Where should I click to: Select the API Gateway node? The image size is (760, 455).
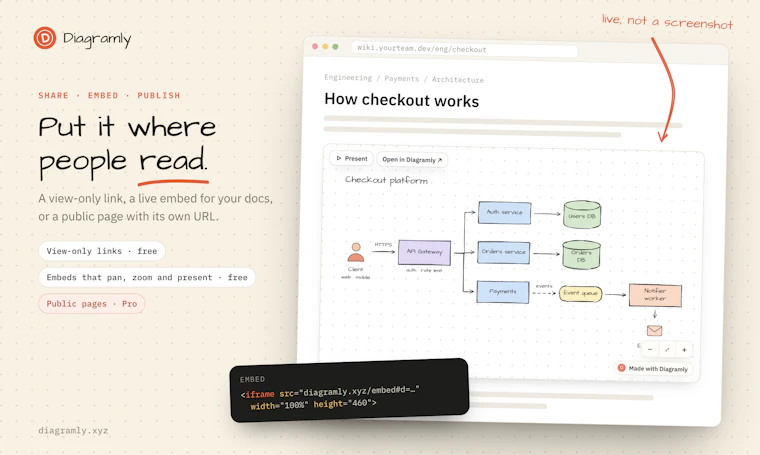[x=424, y=252]
